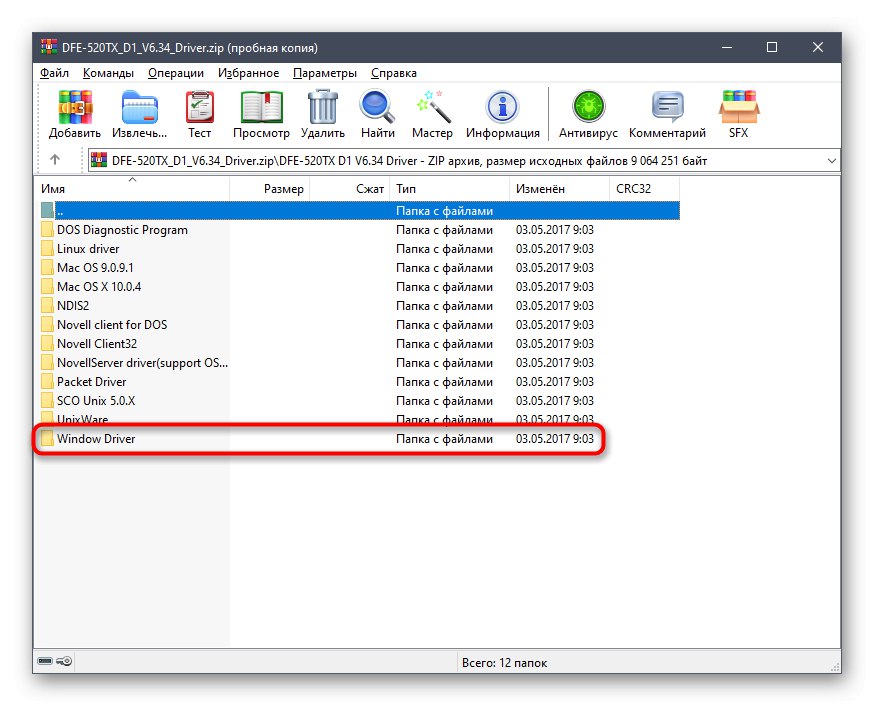The height and width of the screenshot is (706, 874).
Task: Select the NDIS2 folder name
Action: pyautogui.click(x=73, y=305)
